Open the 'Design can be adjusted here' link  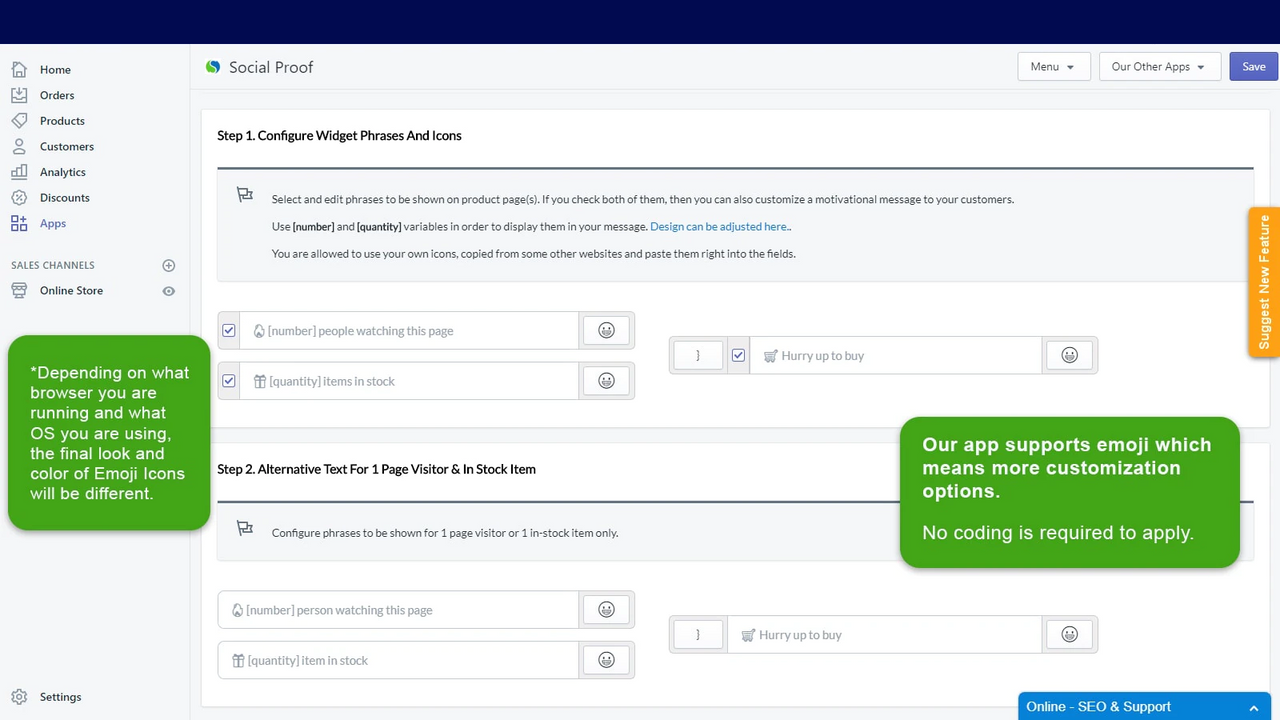tap(719, 226)
